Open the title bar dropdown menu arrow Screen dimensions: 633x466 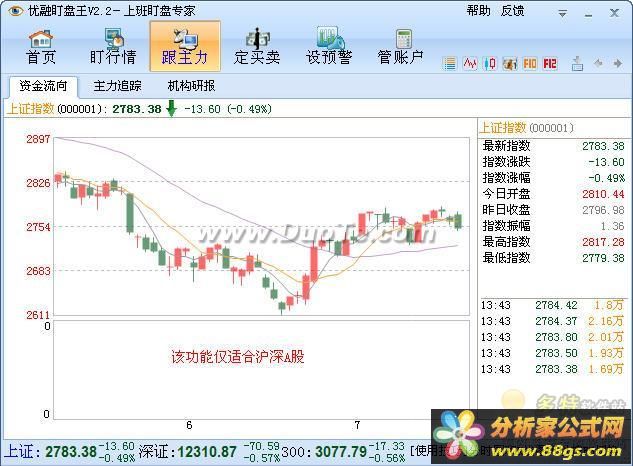[562, 13]
